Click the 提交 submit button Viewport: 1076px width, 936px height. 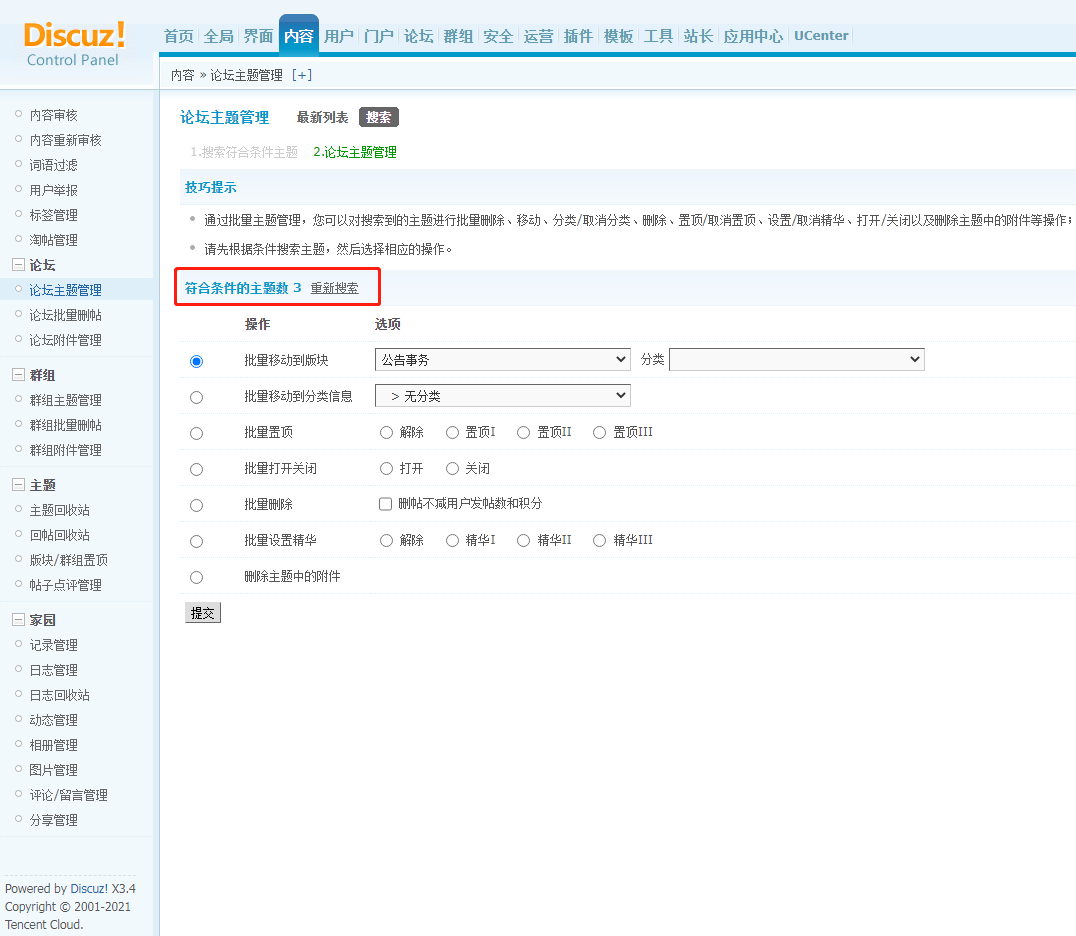[203, 613]
